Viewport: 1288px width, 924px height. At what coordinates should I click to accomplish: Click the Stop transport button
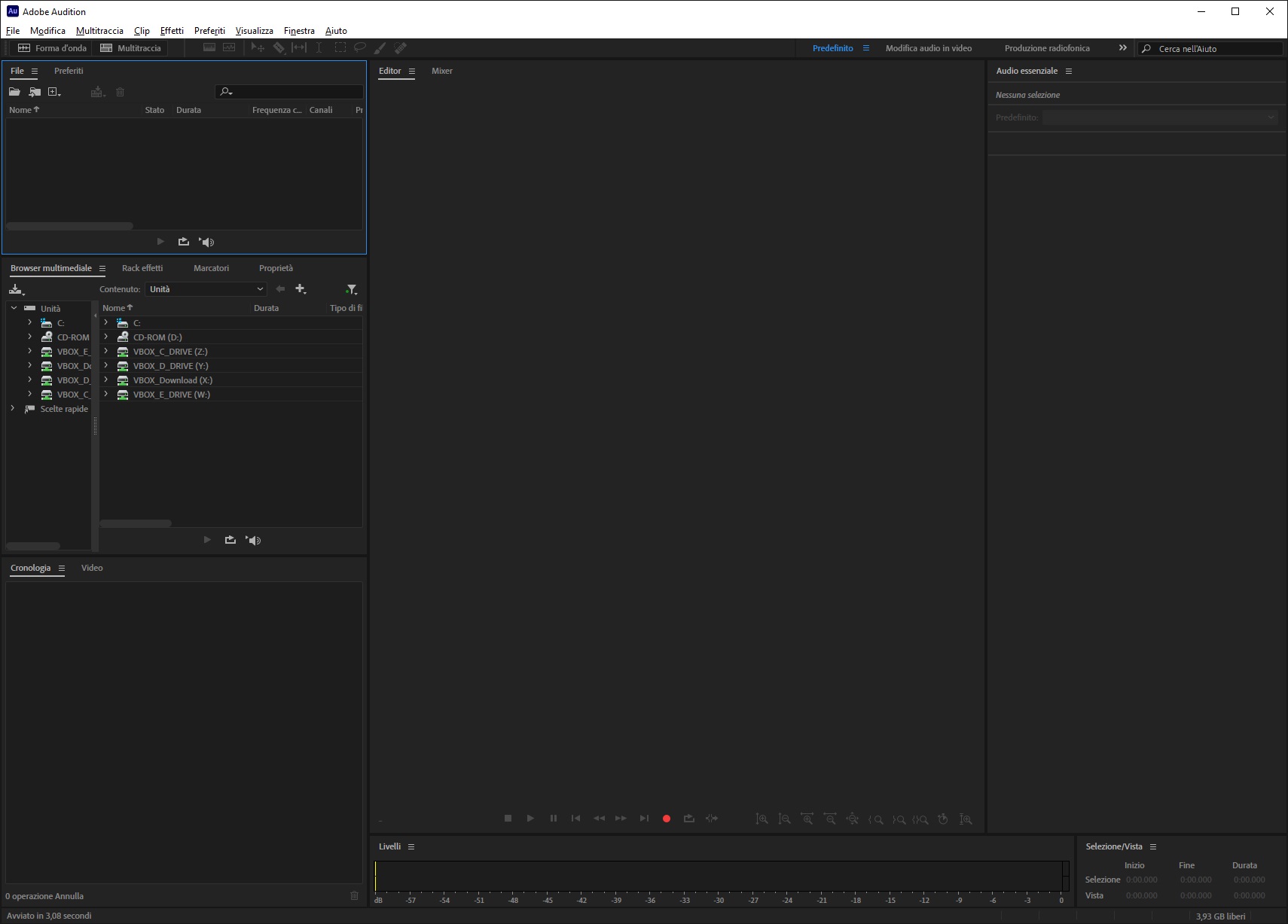(508, 819)
